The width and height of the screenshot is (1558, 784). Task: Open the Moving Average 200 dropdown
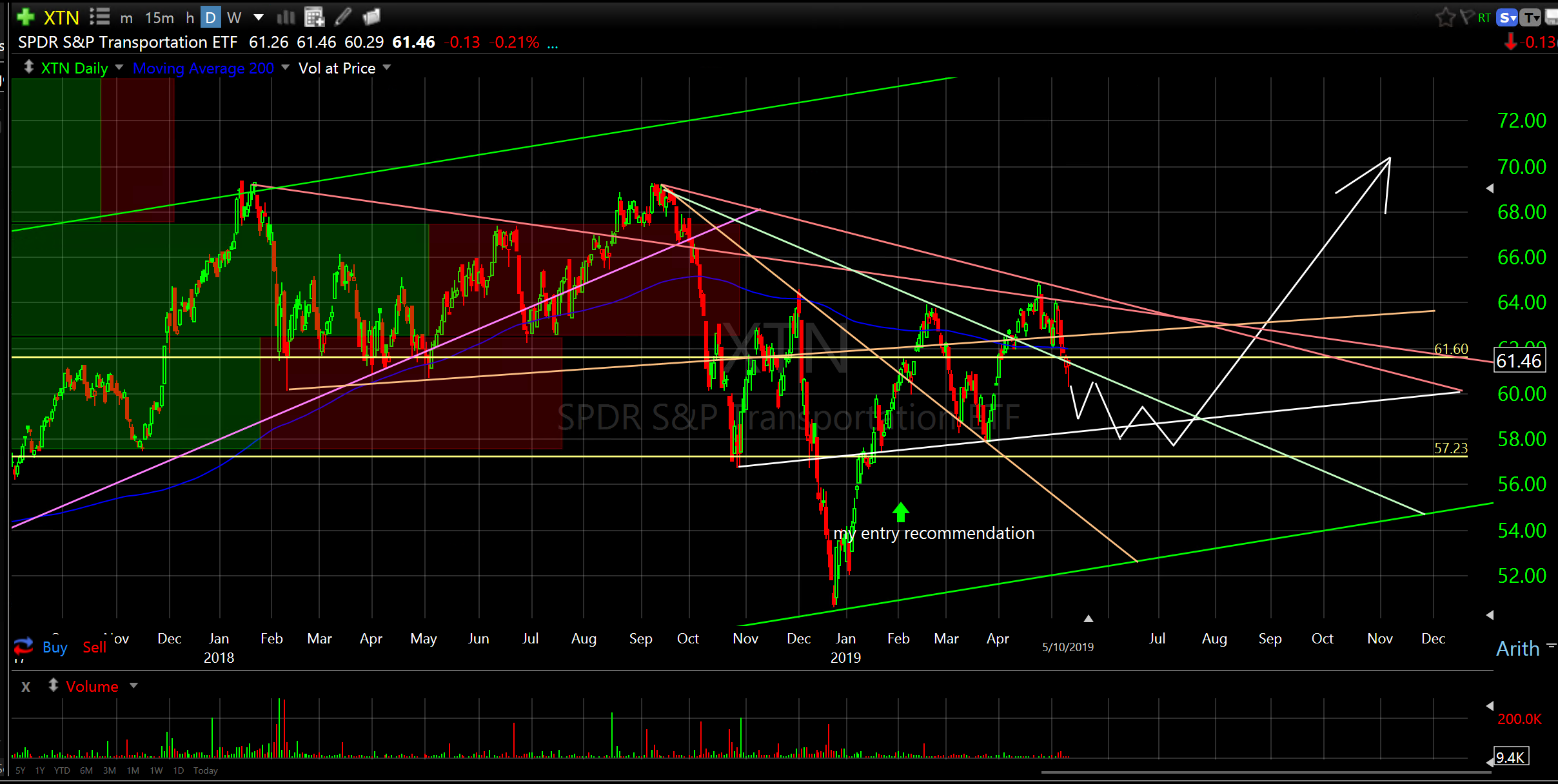coord(285,68)
